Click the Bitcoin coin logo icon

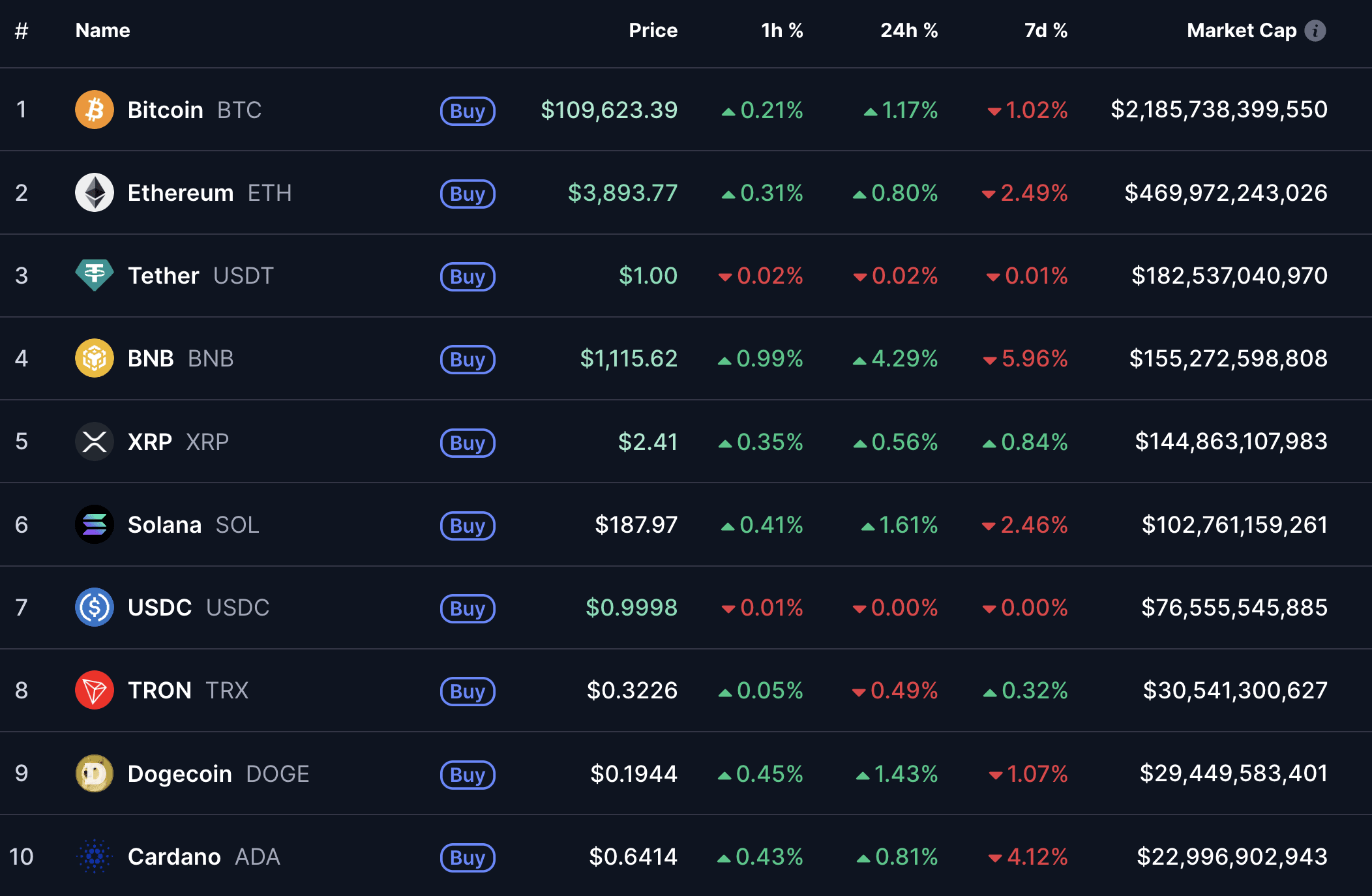[x=95, y=110]
